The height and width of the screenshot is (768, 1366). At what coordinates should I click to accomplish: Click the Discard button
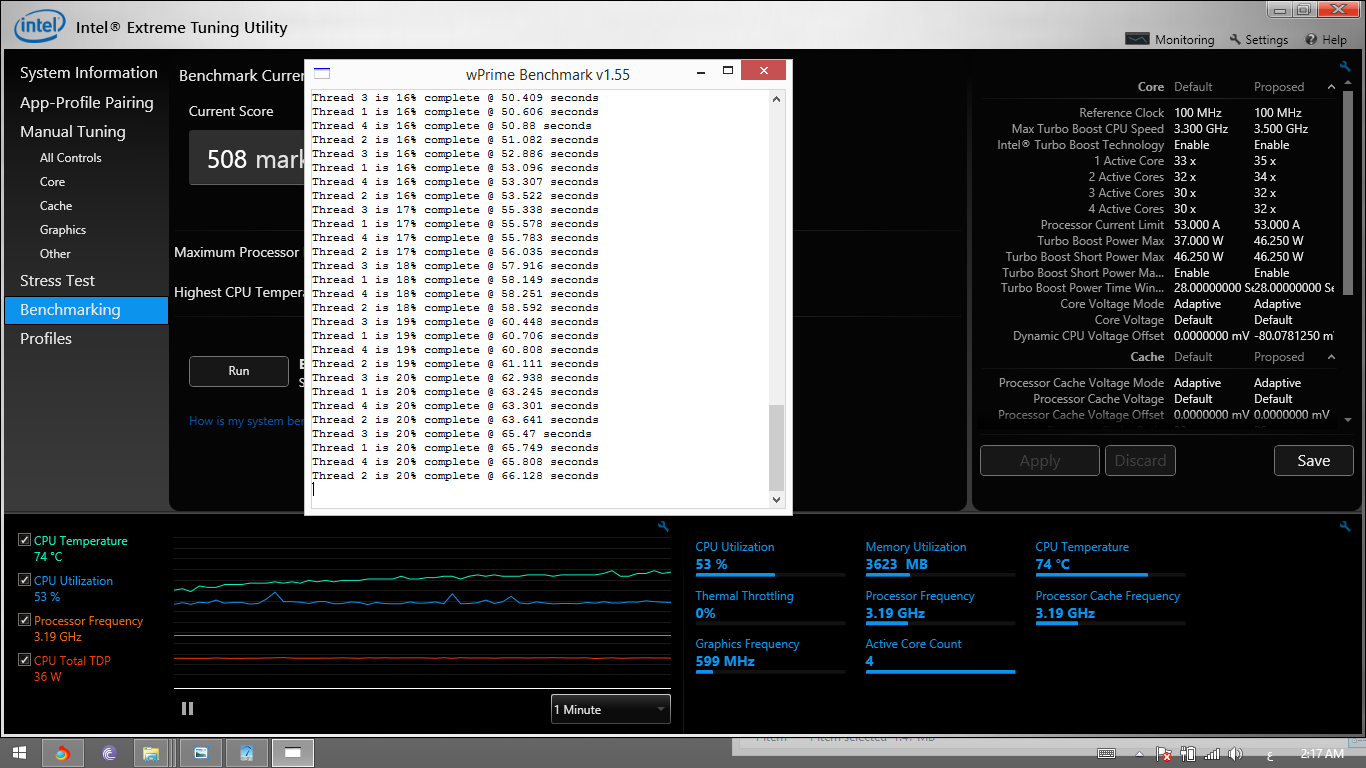point(1140,461)
